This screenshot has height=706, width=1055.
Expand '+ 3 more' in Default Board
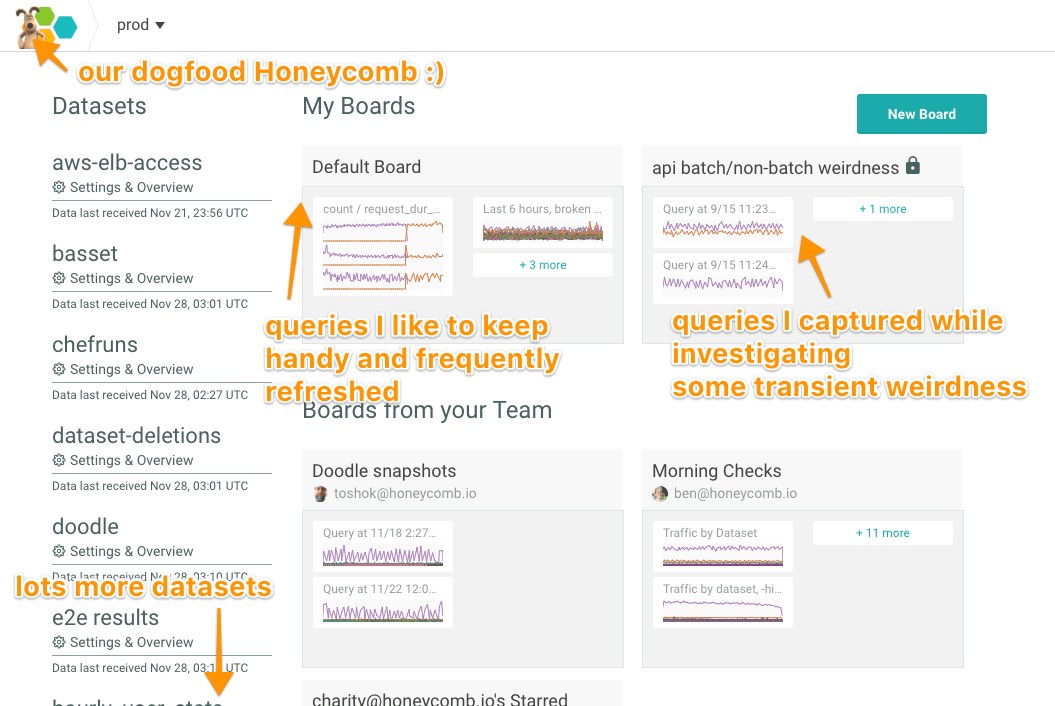tap(542, 265)
